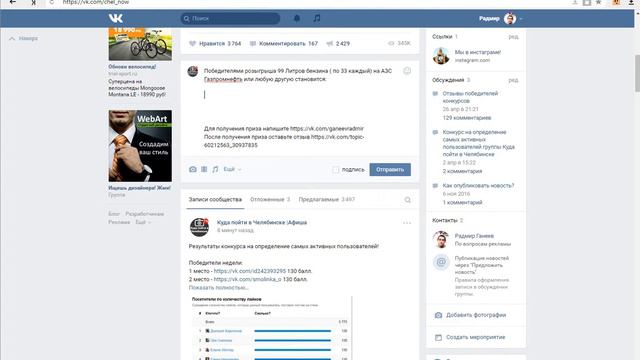
Task: Click the Отправить button
Action: coord(390,169)
